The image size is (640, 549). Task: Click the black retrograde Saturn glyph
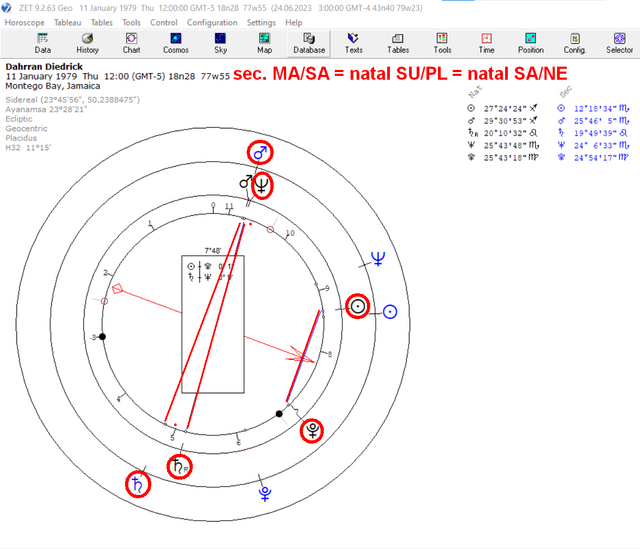180,466
